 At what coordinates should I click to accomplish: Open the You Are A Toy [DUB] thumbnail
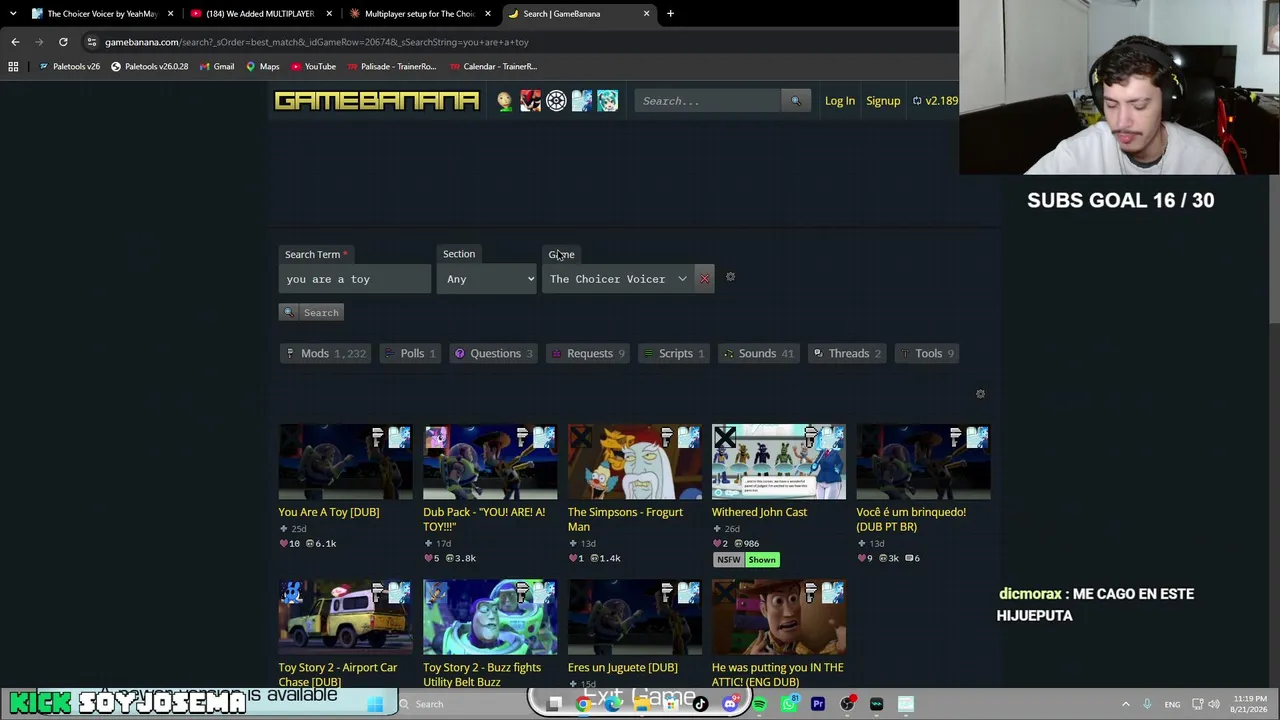coord(345,462)
